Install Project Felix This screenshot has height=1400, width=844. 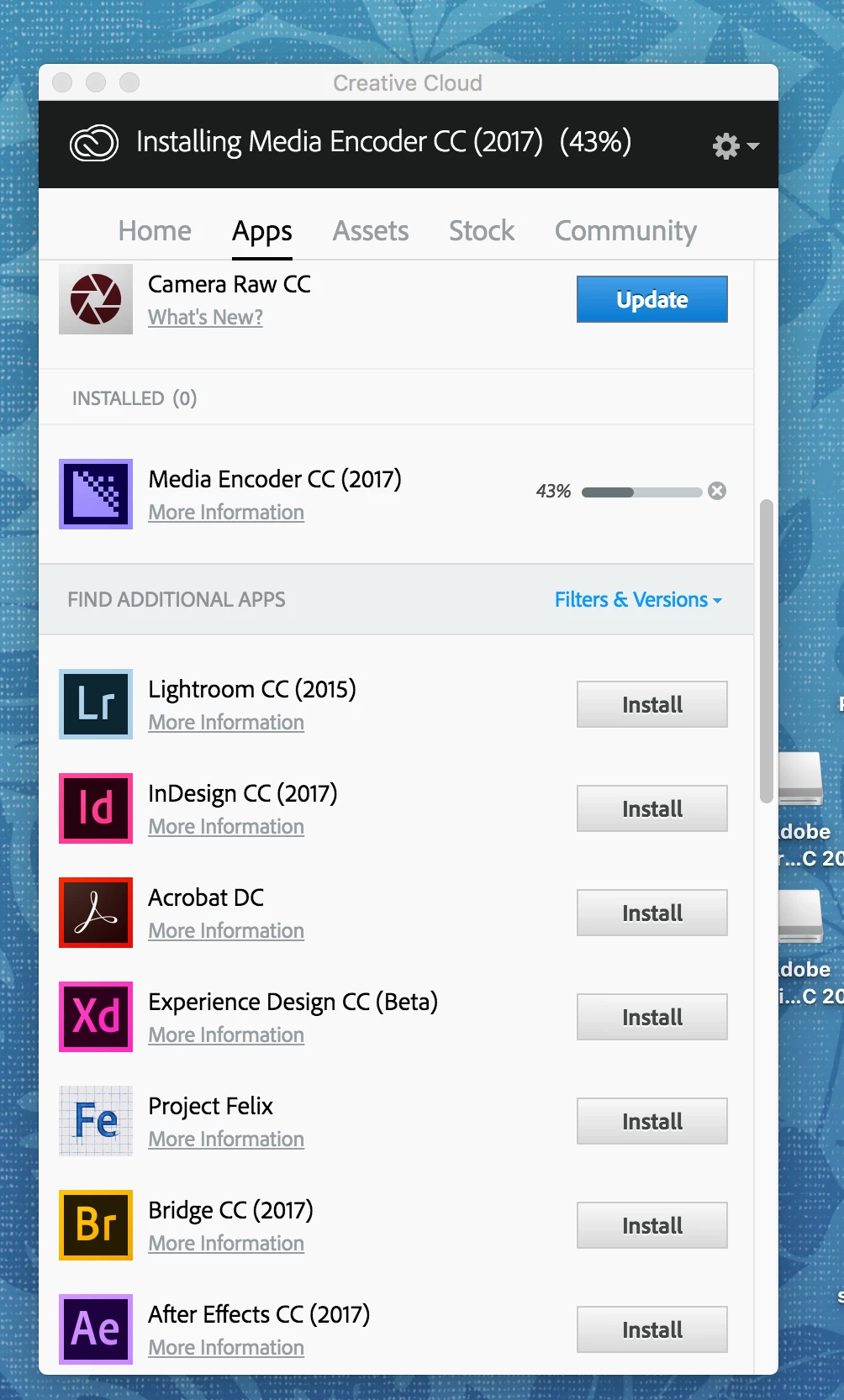[652, 1121]
